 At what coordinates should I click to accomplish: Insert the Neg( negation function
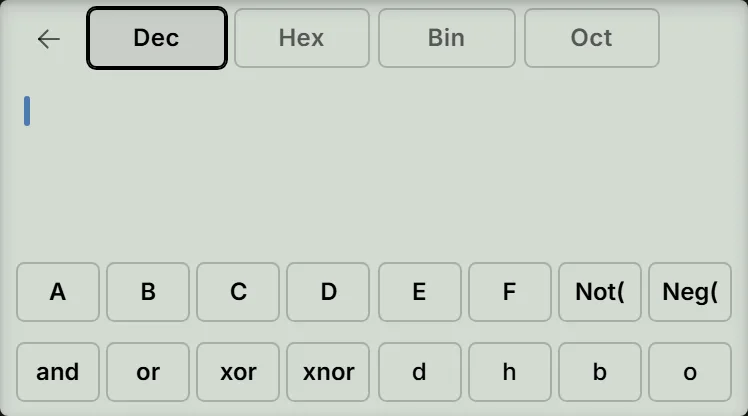690,292
